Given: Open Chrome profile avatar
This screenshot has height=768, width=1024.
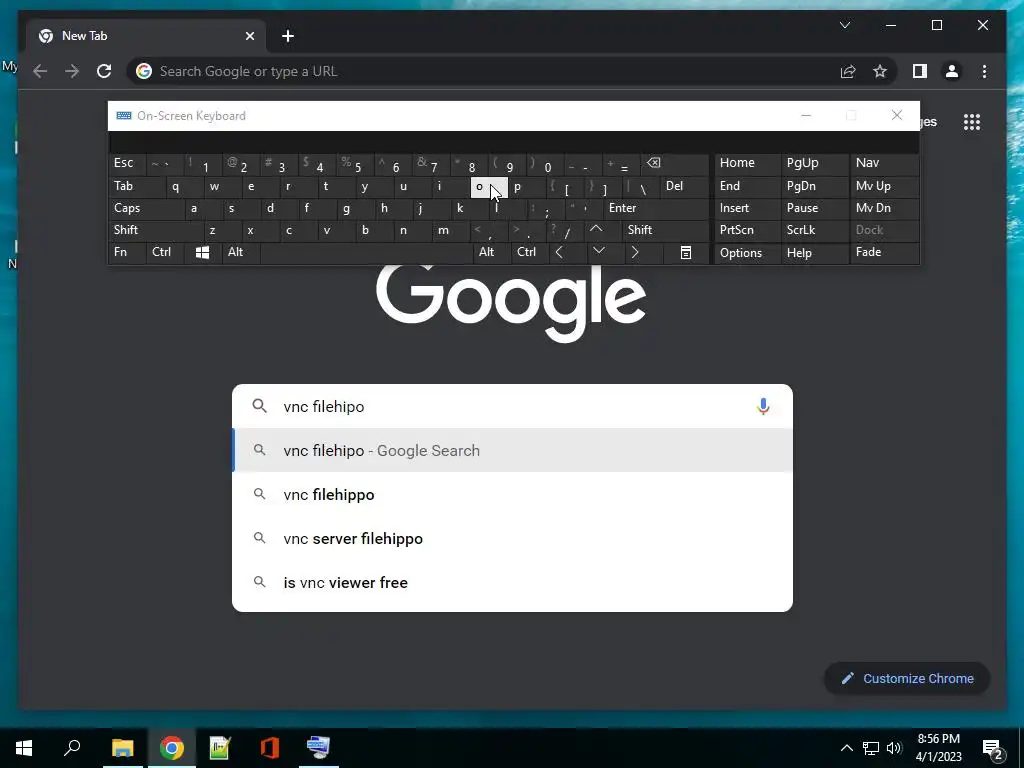Looking at the screenshot, I should [952, 71].
